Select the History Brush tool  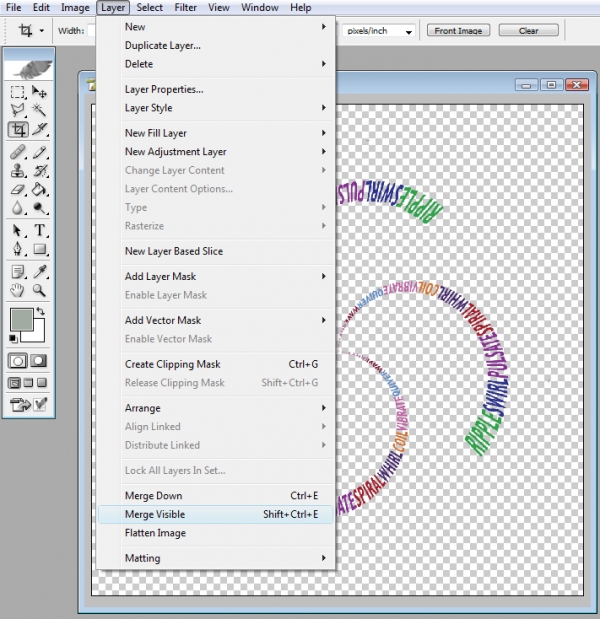(39, 171)
